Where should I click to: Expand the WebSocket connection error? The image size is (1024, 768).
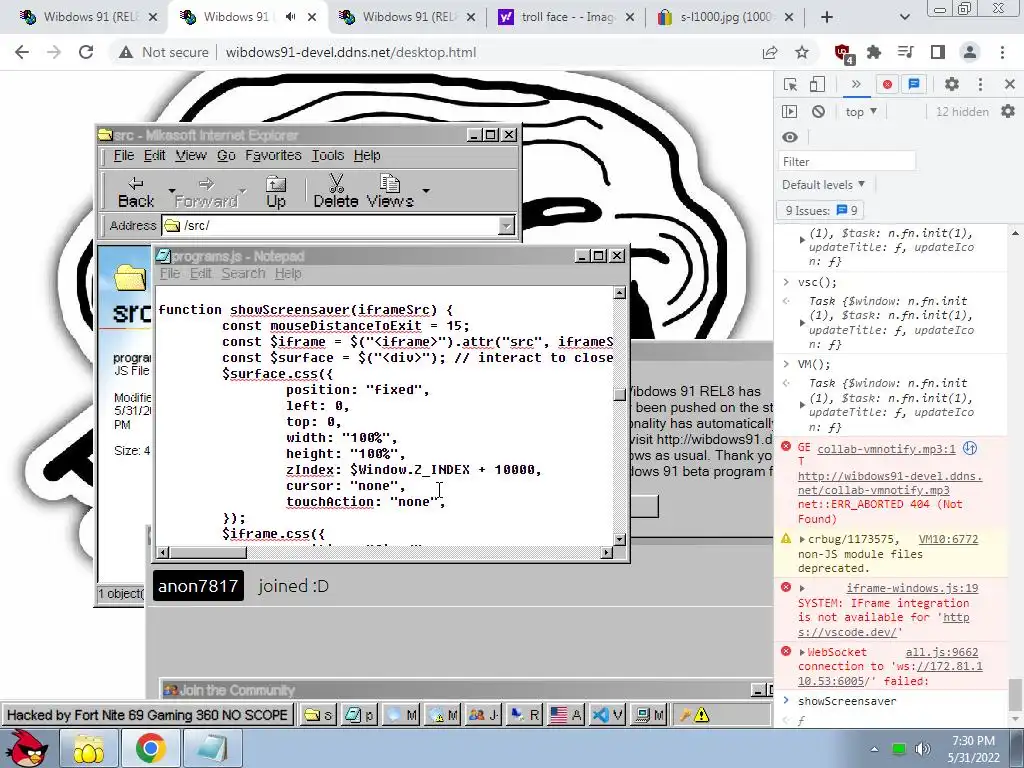(x=802, y=652)
